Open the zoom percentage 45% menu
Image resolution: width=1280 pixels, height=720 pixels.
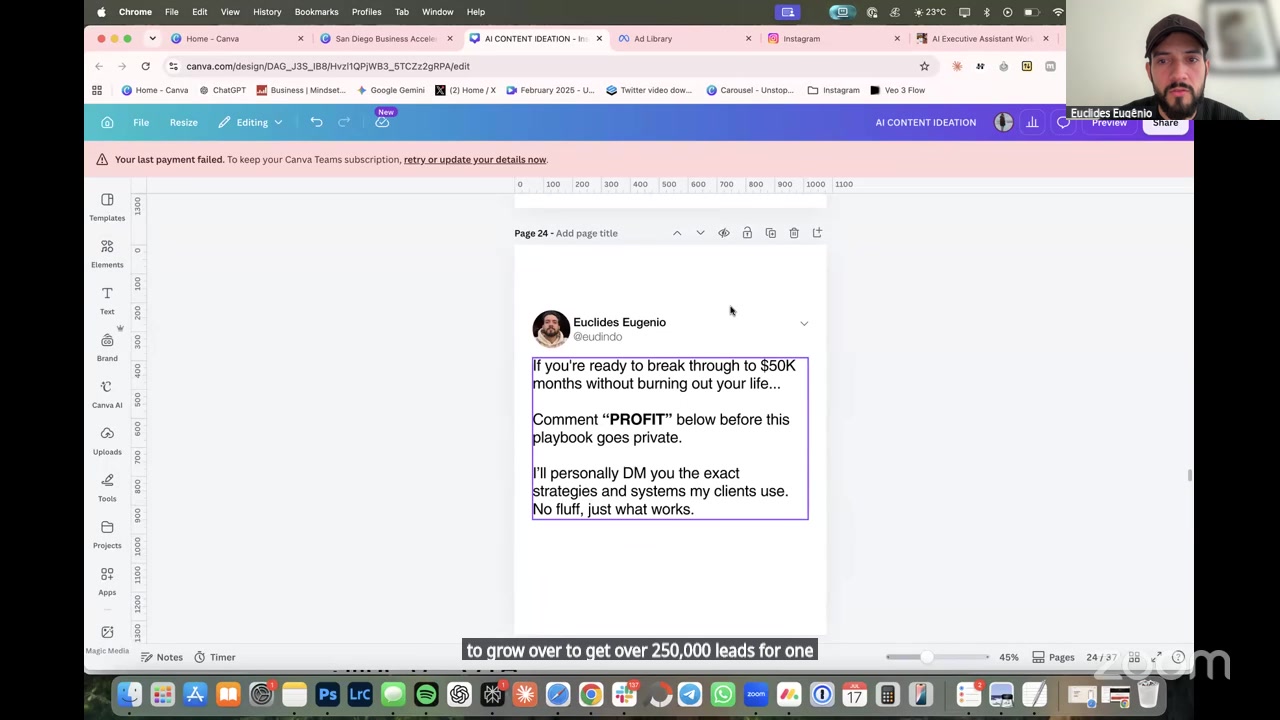1008,657
